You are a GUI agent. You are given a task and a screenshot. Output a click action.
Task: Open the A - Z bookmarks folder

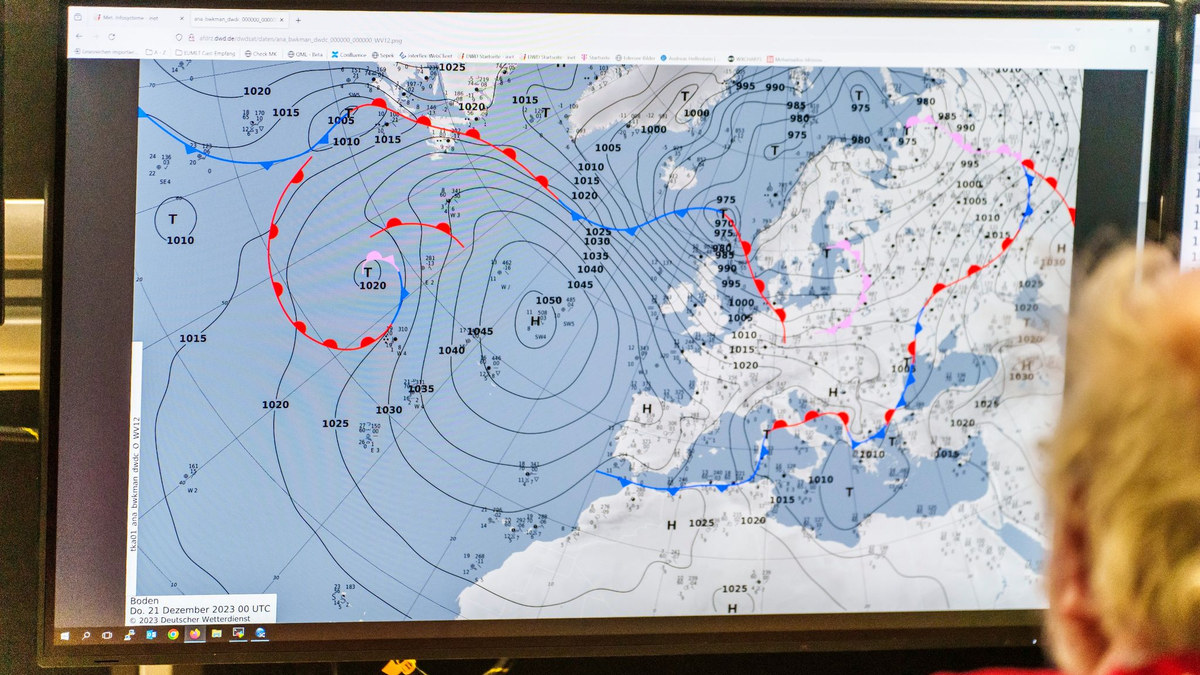[157, 52]
